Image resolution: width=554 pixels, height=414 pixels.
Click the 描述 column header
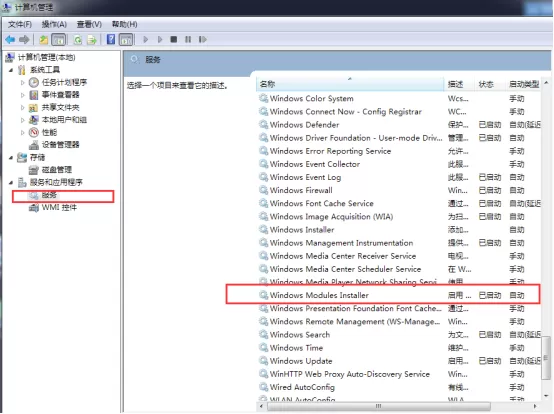(459, 84)
